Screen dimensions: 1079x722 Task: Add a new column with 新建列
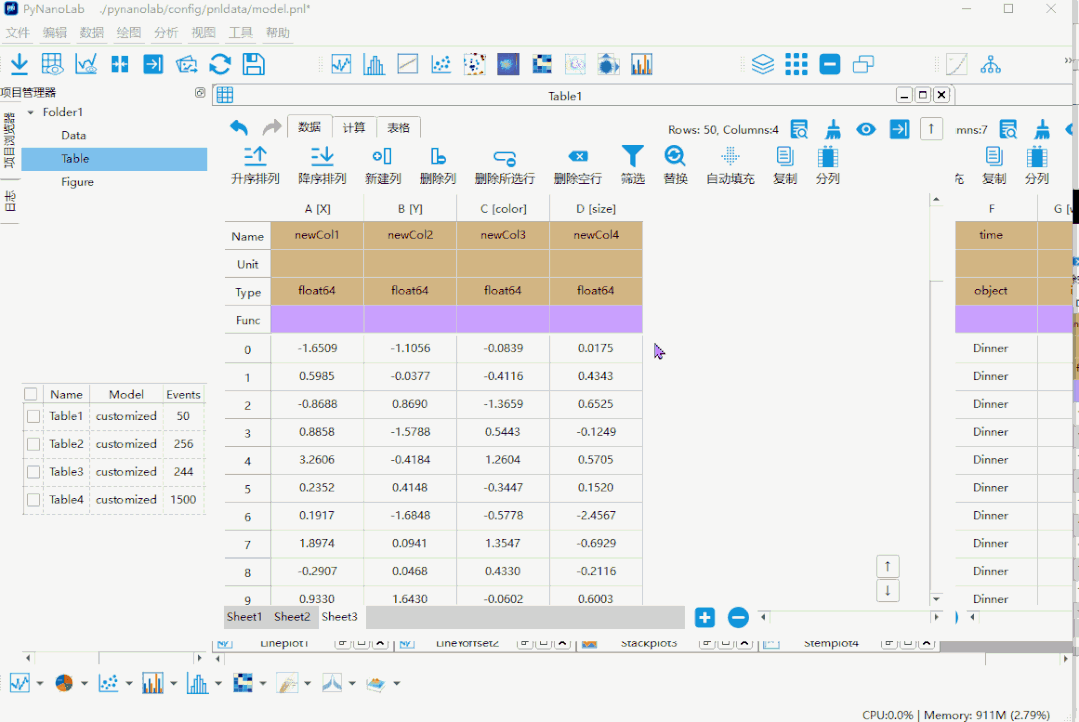click(383, 165)
